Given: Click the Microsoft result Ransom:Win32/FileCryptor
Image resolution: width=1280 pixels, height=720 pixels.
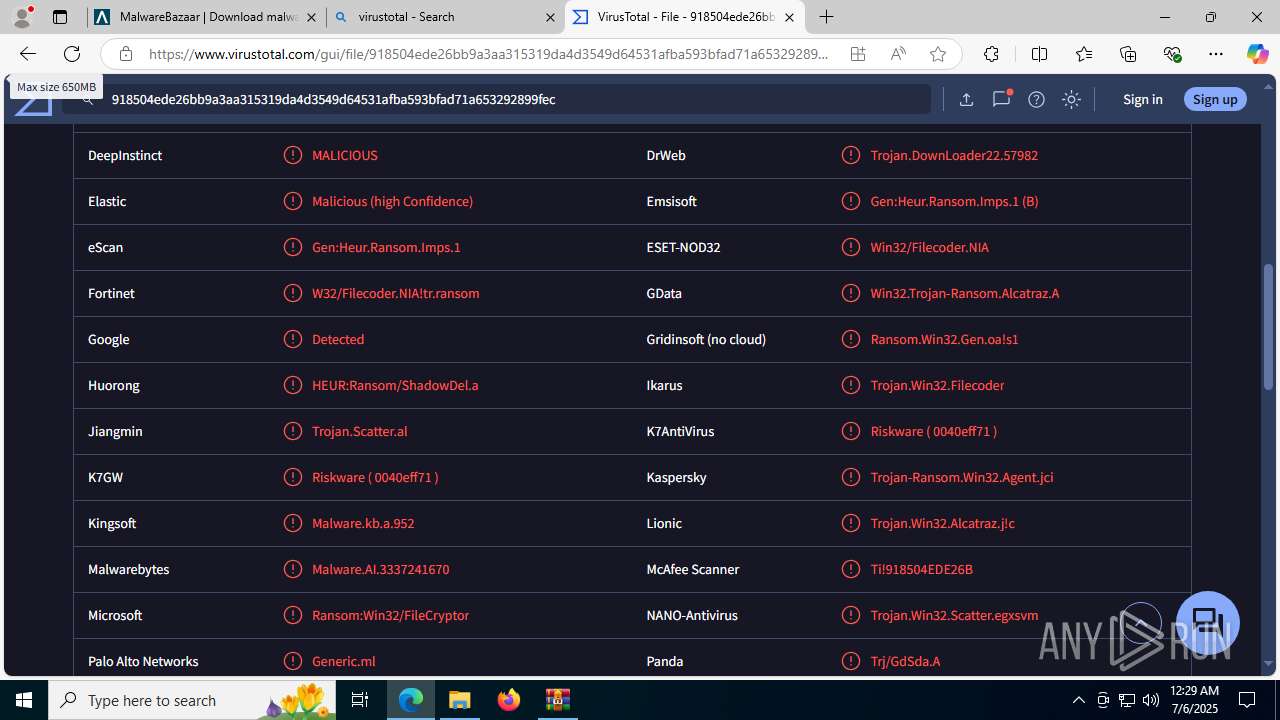Looking at the screenshot, I should click(x=390, y=615).
